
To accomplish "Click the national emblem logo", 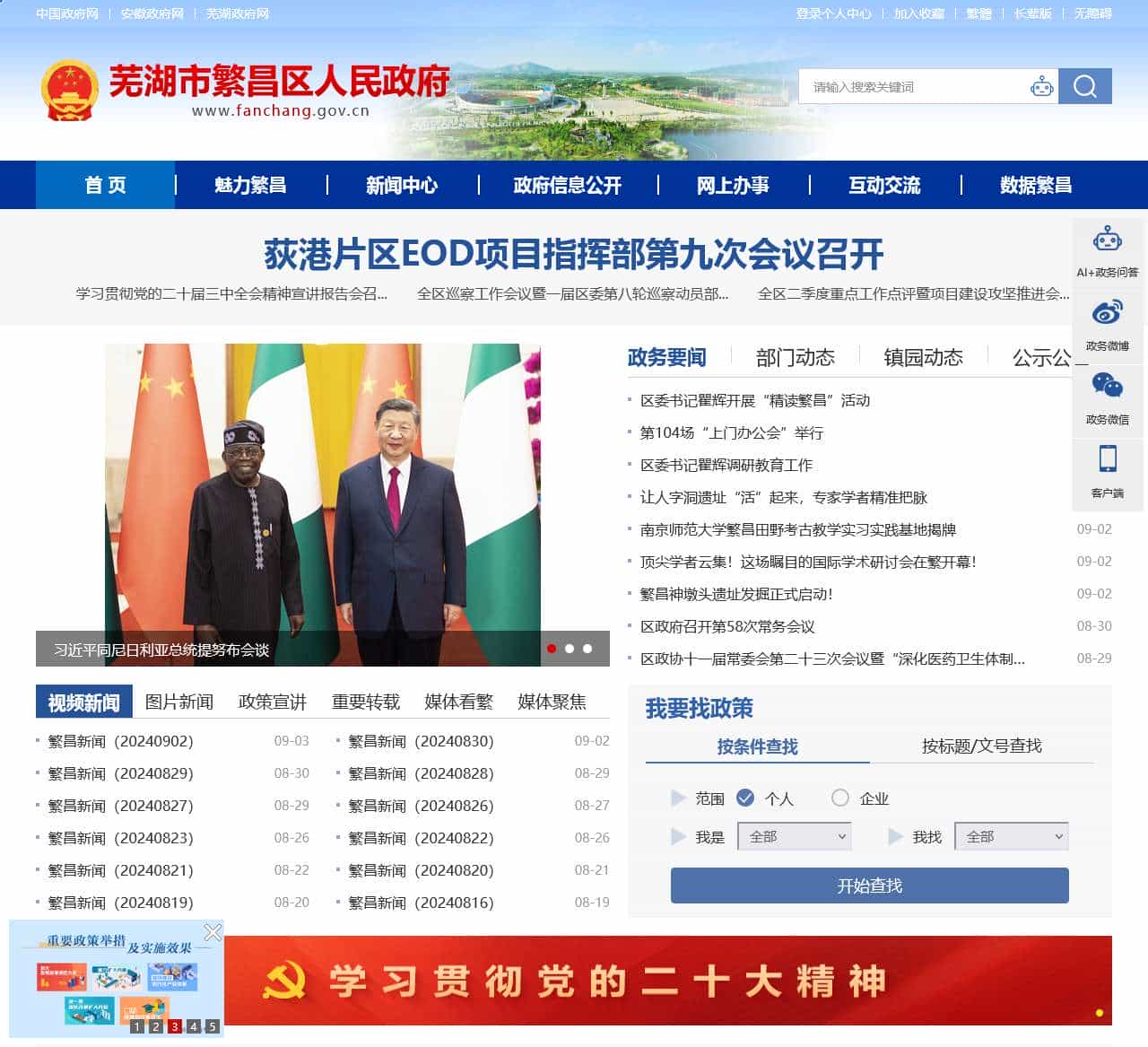I will click(x=69, y=91).
